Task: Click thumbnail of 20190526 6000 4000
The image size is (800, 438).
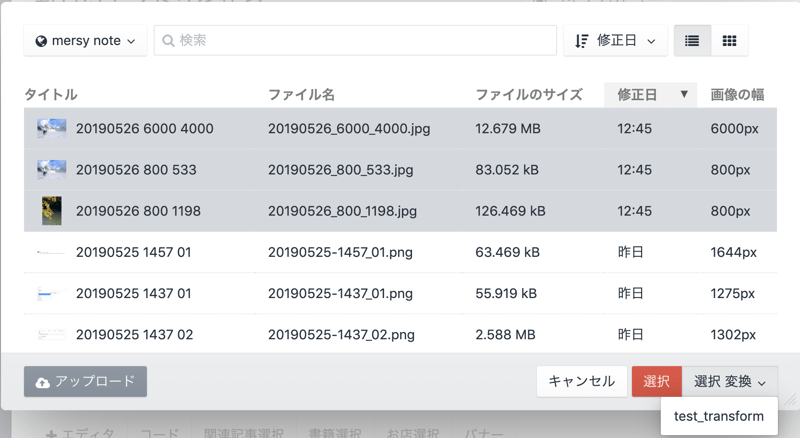Action: click(x=52, y=128)
